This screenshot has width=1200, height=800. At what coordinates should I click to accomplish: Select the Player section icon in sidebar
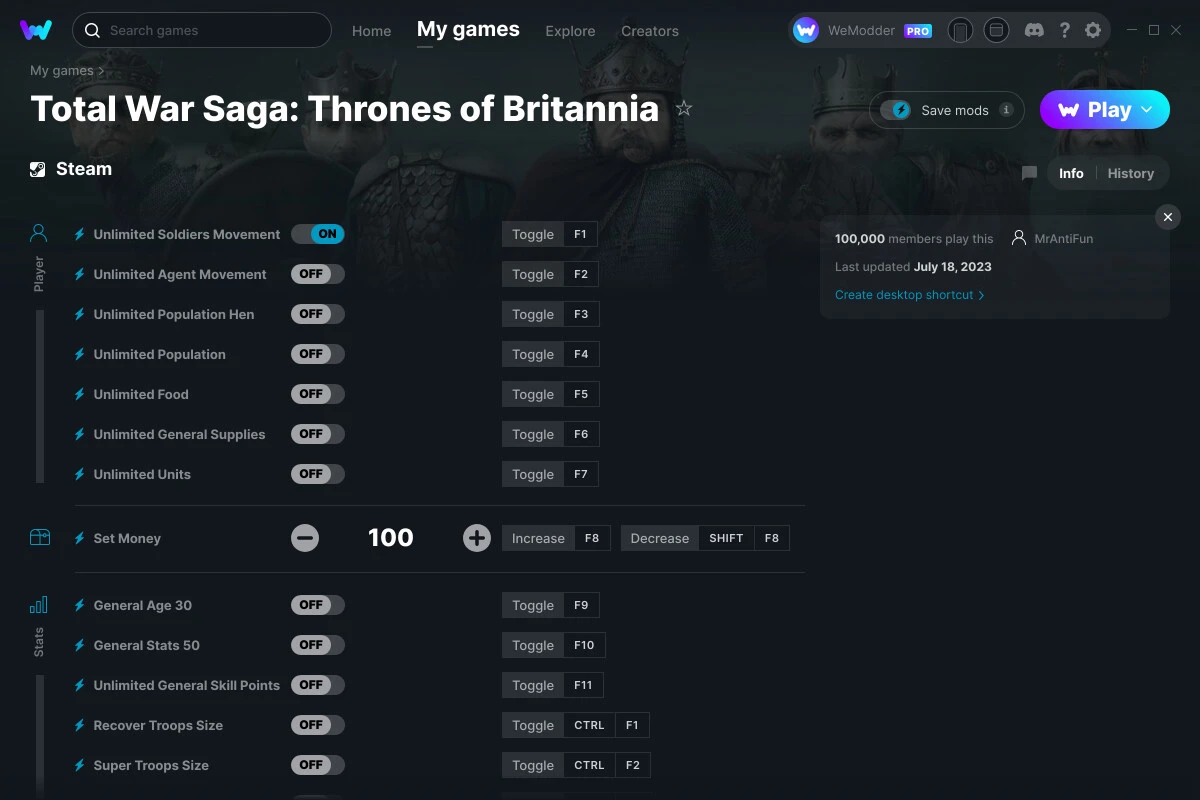coord(38,232)
